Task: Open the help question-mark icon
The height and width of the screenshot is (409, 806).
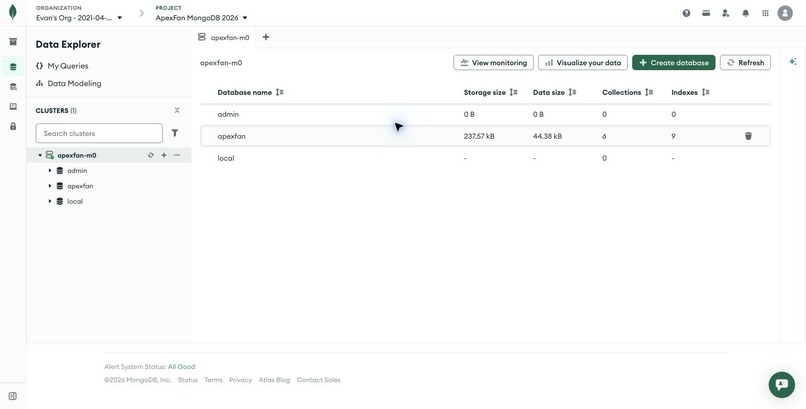Action: 686,13
